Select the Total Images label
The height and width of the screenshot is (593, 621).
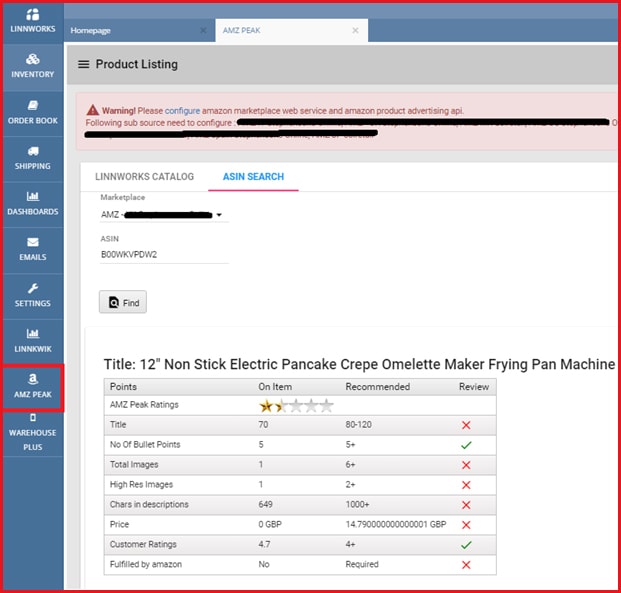(134, 465)
